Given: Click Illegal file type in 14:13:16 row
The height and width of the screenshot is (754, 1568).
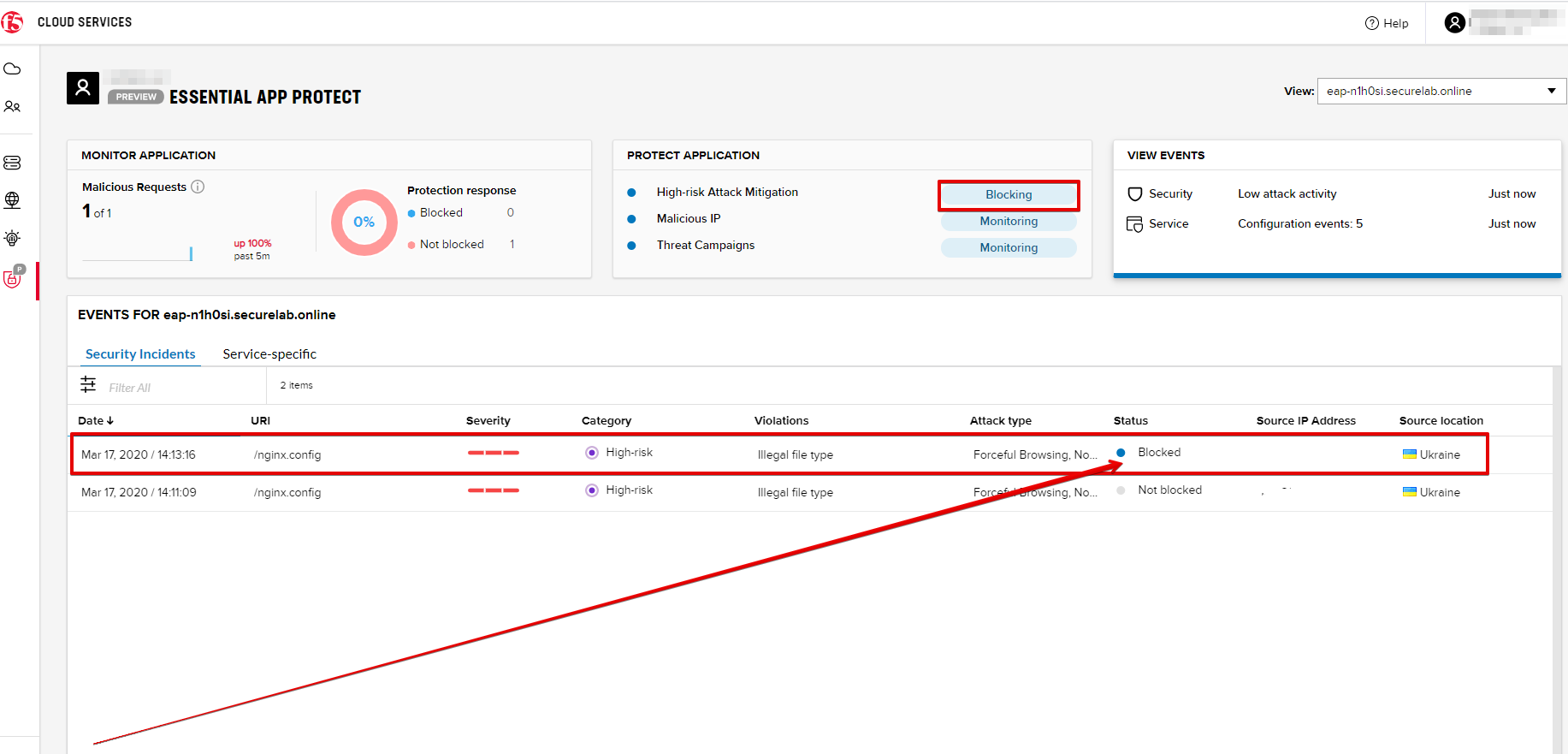Looking at the screenshot, I should click(796, 455).
